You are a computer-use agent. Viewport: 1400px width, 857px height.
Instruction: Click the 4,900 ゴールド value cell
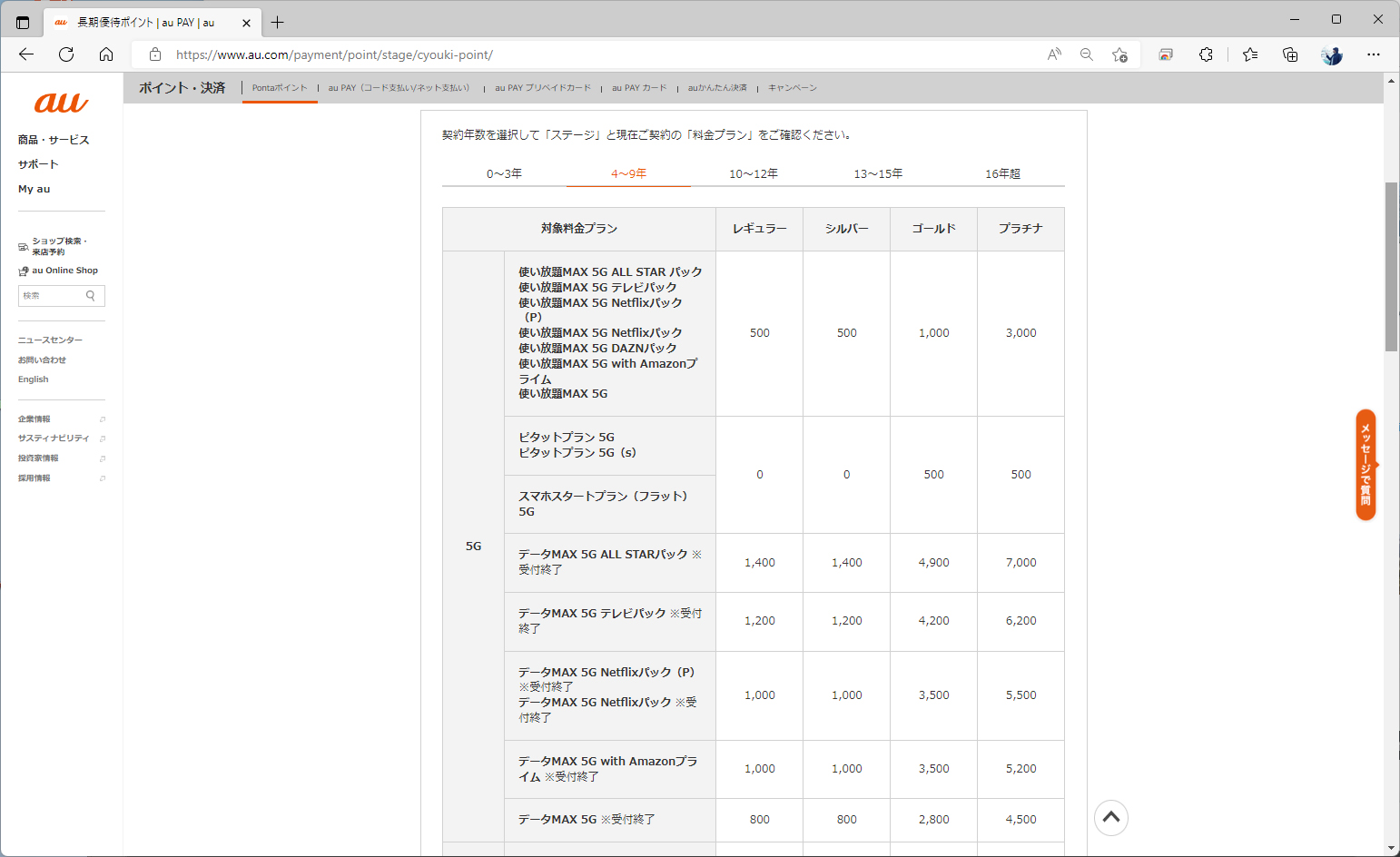pos(933,563)
